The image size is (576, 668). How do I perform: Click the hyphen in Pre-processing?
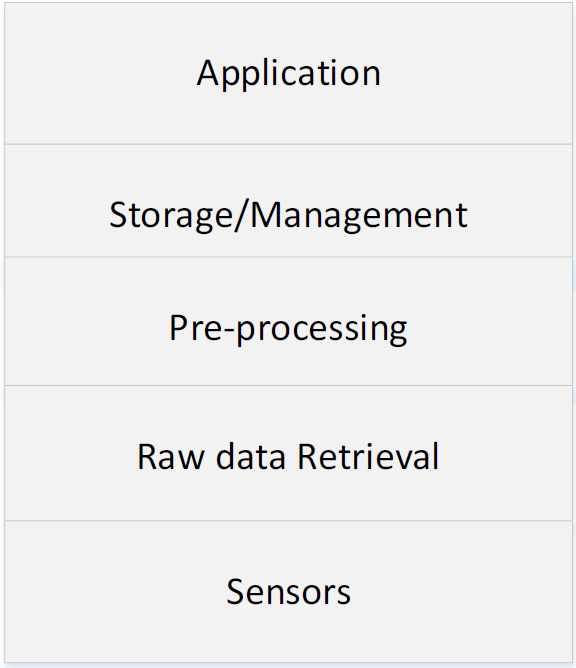(x=229, y=331)
